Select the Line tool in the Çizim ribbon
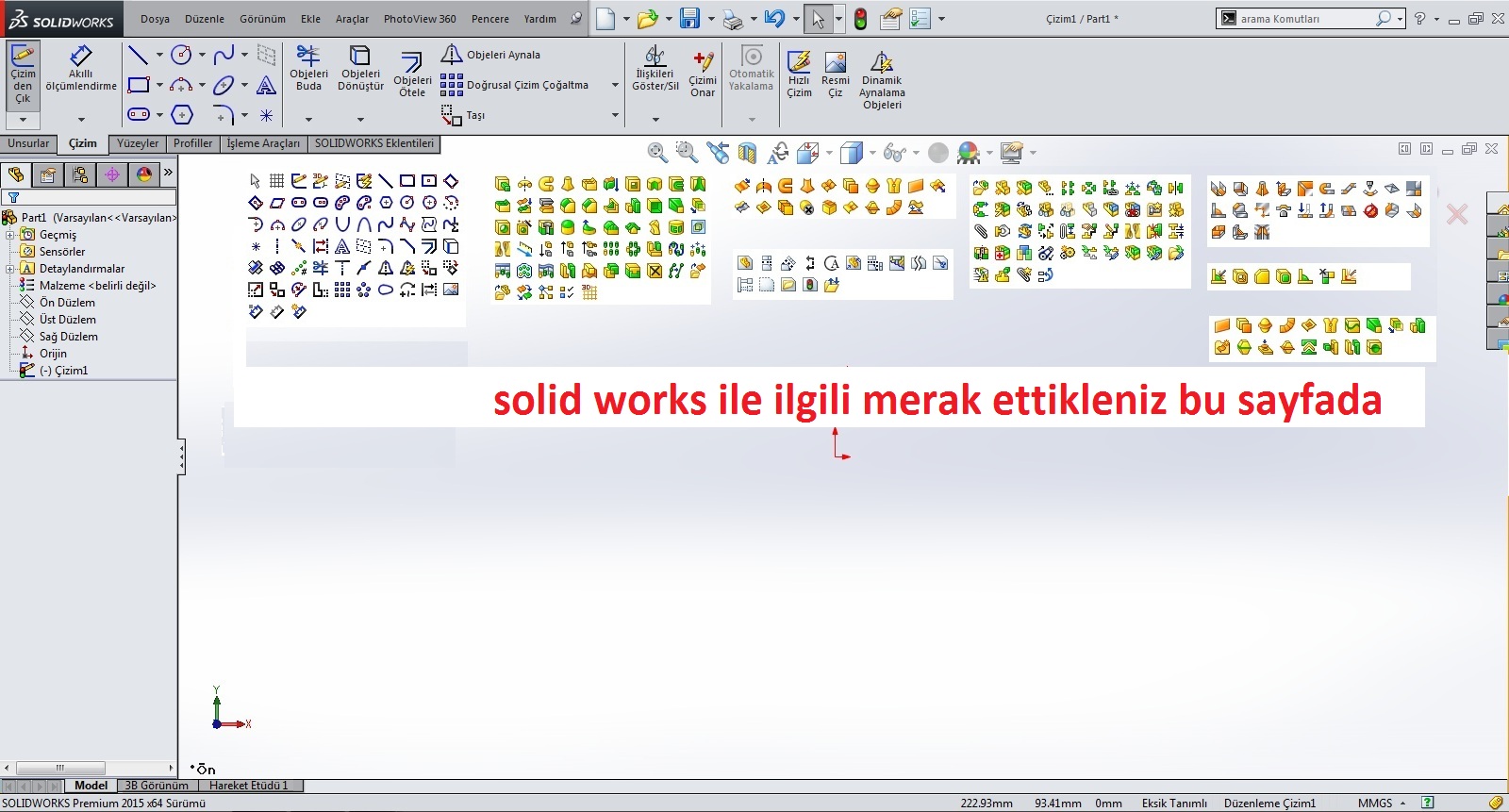The height and width of the screenshot is (812, 1509). [138, 55]
